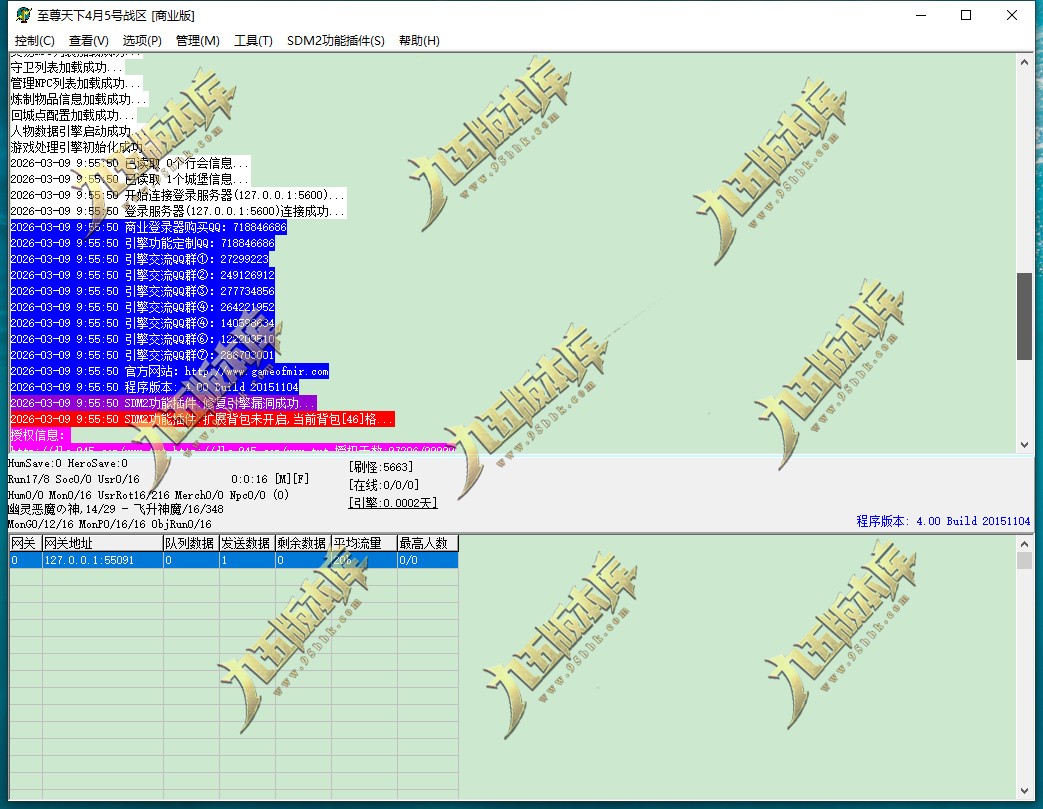Open the 工具(T) menu

click(x=253, y=41)
